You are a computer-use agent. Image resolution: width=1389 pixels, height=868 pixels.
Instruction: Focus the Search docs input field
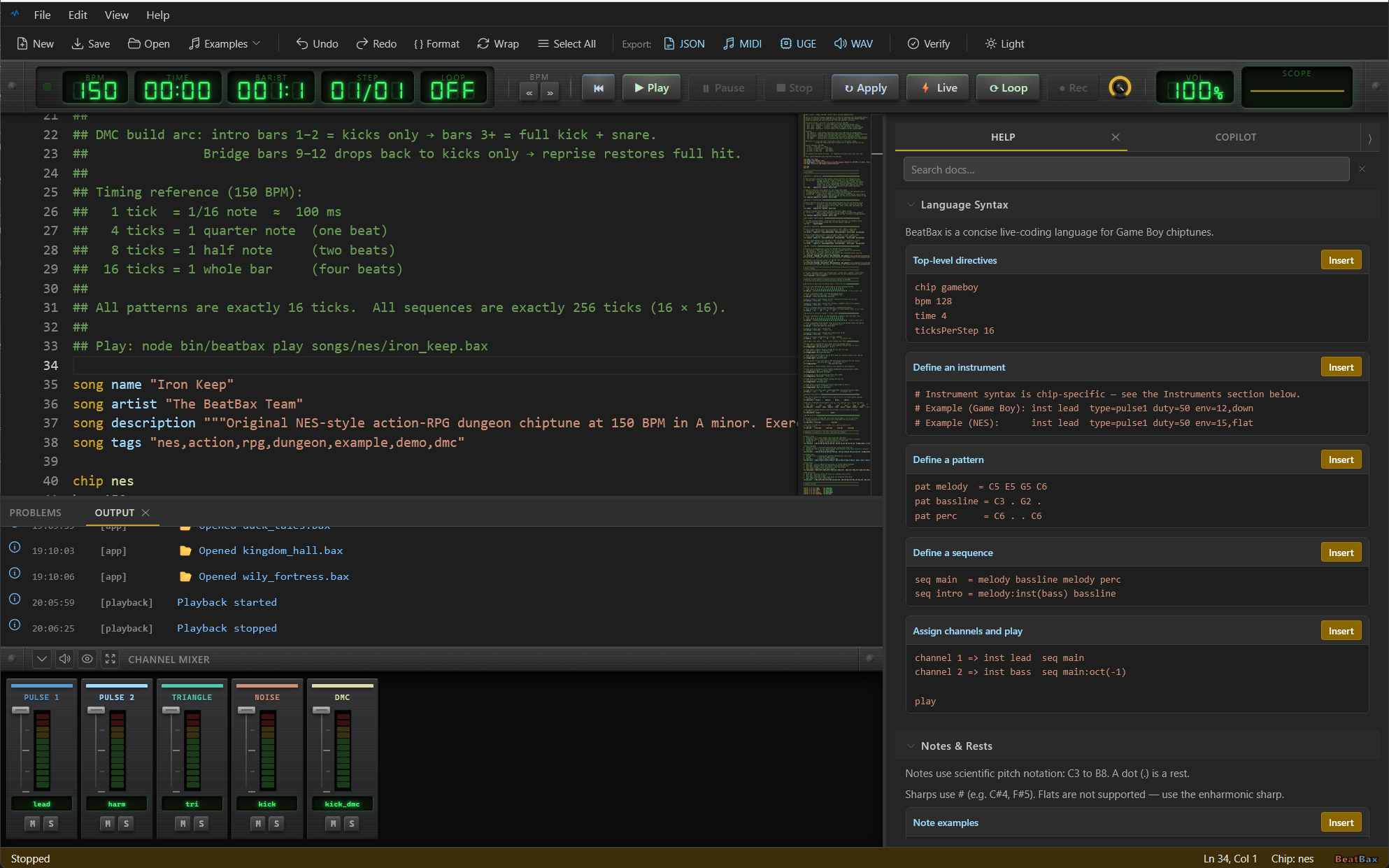pyautogui.click(x=1126, y=169)
